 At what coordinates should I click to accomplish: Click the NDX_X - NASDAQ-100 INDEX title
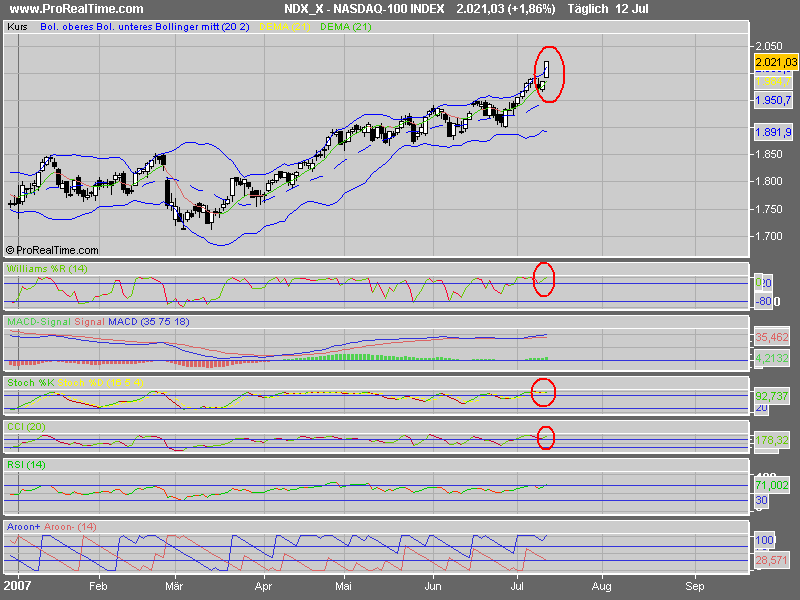tap(364, 9)
